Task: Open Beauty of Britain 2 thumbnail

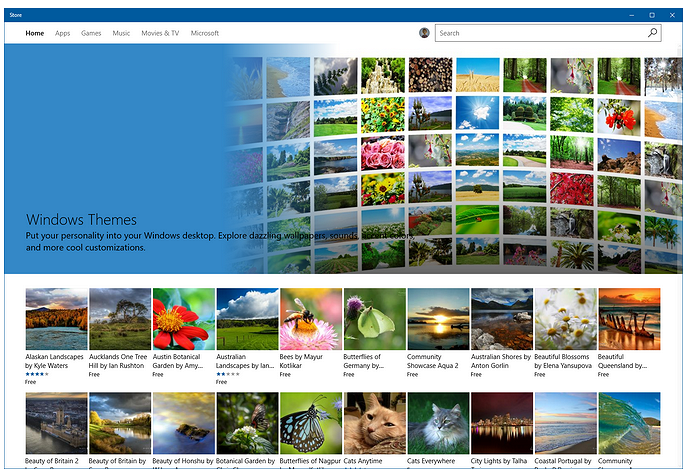Action: tap(56, 423)
